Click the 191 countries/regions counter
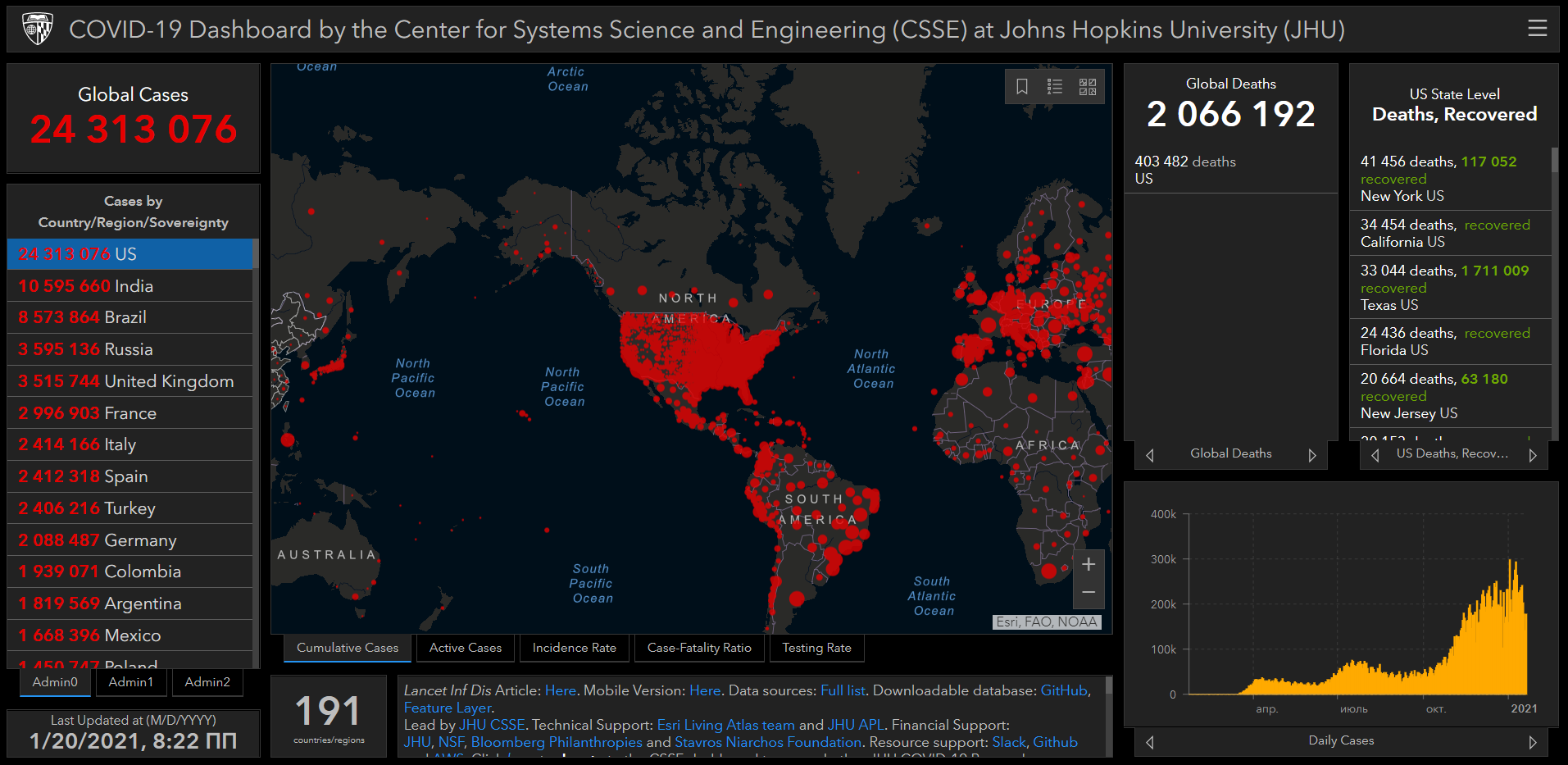Screen dimensions: 1568x765 pyautogui.click(x=329, y=717)
